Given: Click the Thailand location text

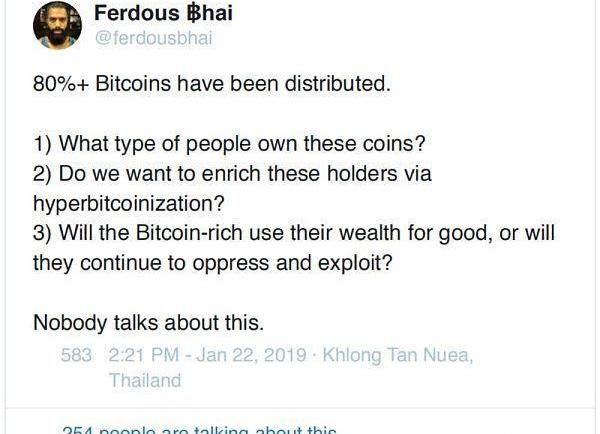Looking at the screenshot, I should (x=145, y=380).
